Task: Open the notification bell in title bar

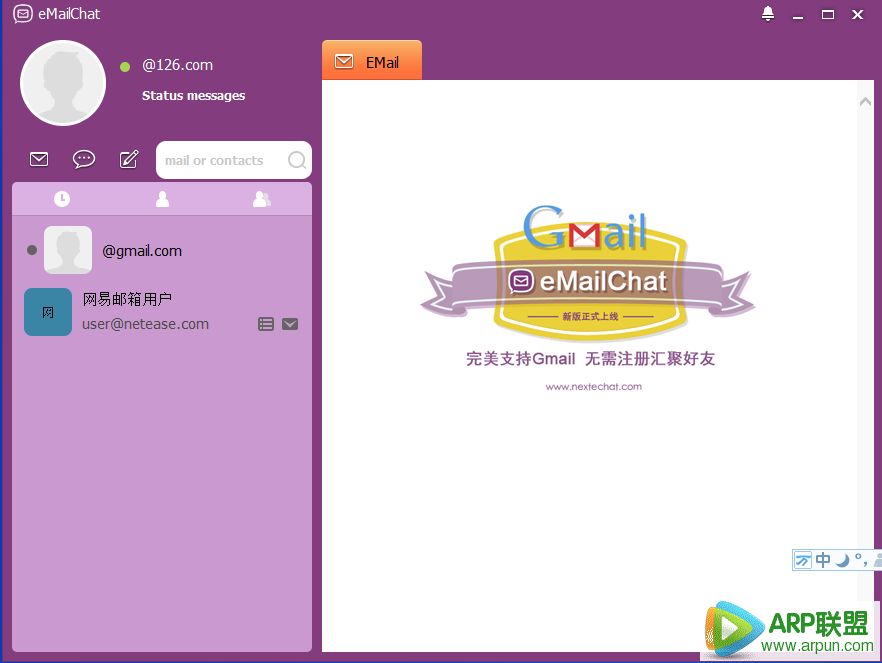Action: click(x=767, y=13)
